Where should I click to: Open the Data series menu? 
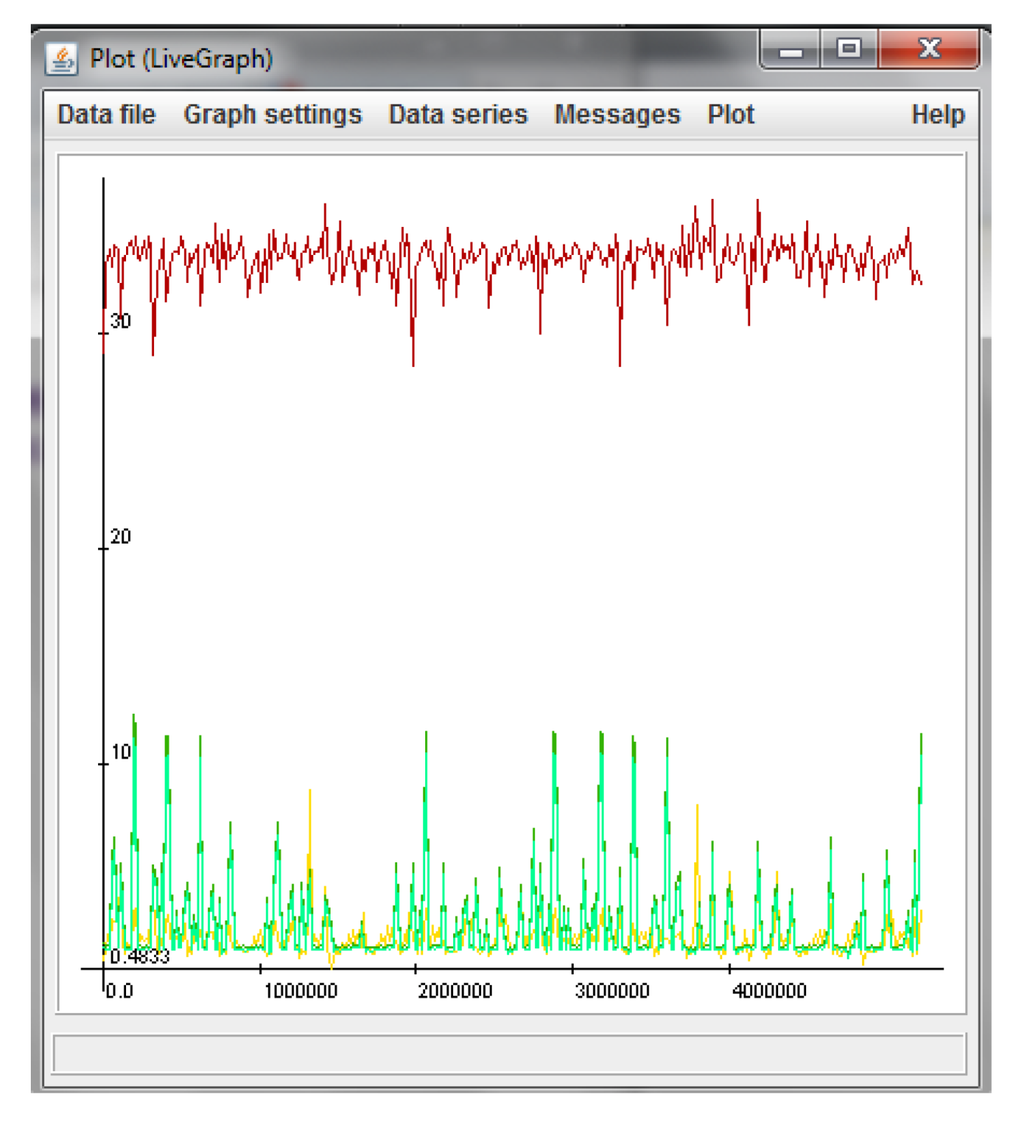coord(458,115)
